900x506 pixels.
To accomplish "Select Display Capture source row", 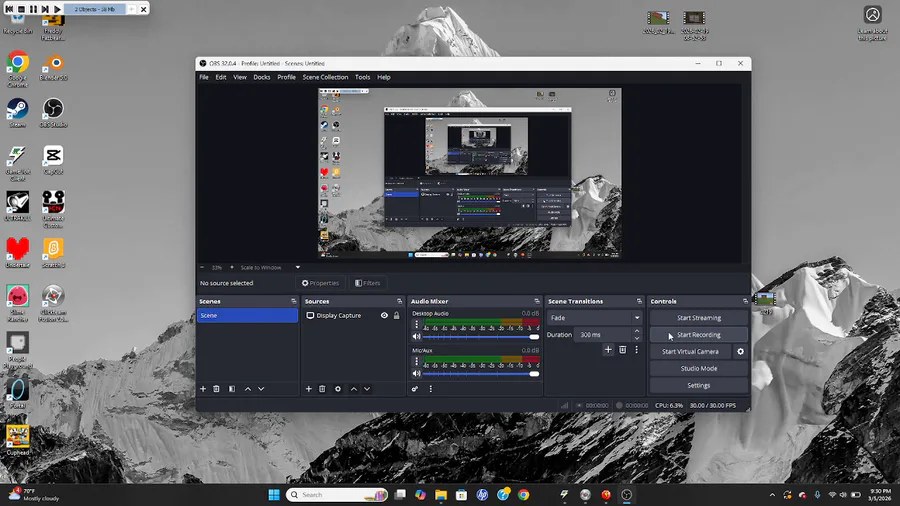I will click(x=353, y=316).
